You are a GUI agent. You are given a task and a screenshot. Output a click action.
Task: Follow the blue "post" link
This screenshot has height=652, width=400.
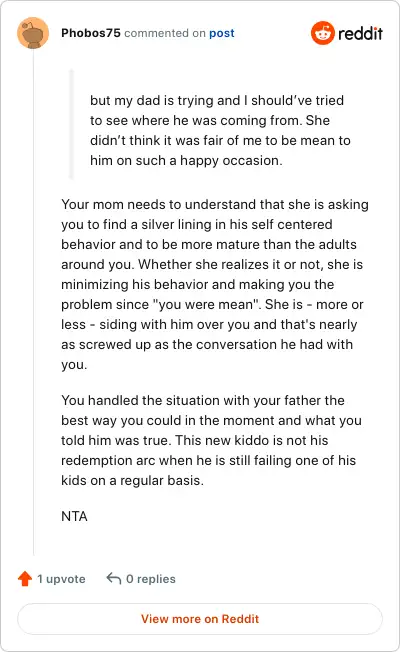click(222, 33)
